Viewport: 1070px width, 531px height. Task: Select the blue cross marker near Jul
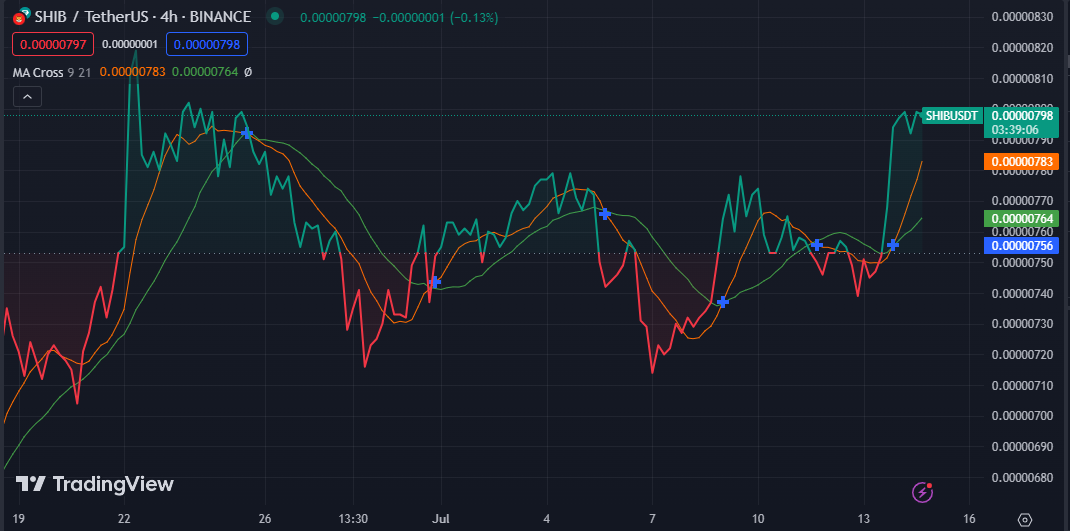click(435, 282)
